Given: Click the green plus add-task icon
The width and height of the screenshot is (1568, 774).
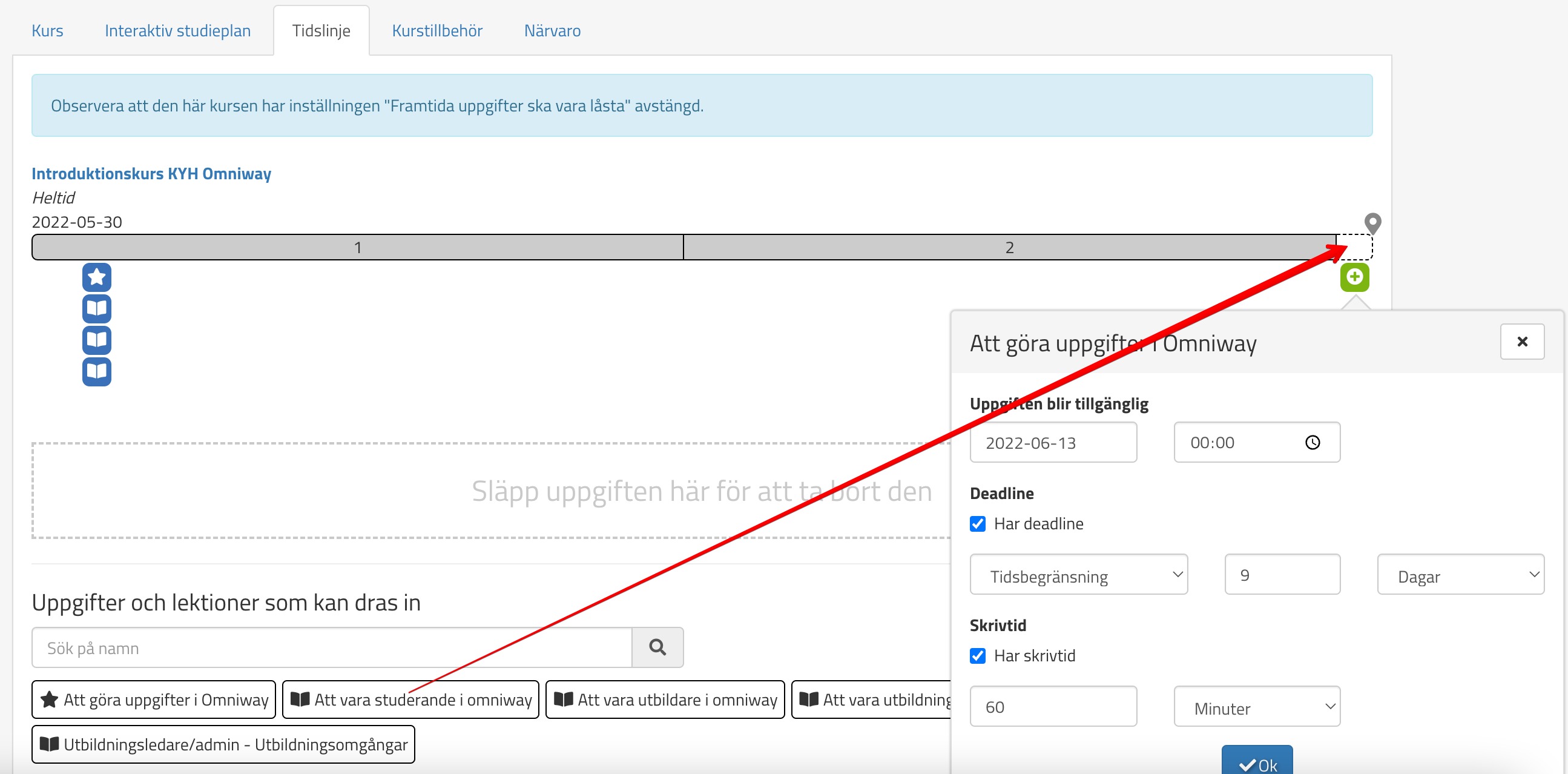Looking at the screenshot, I should coord(1354,278).
